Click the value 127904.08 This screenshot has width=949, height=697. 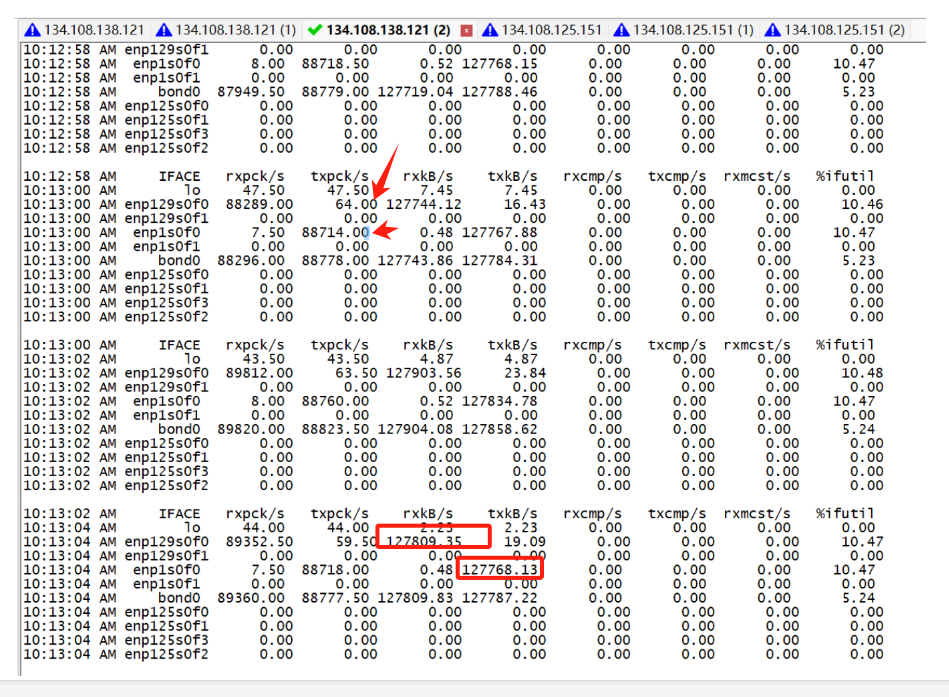click(x=415, y=430)
